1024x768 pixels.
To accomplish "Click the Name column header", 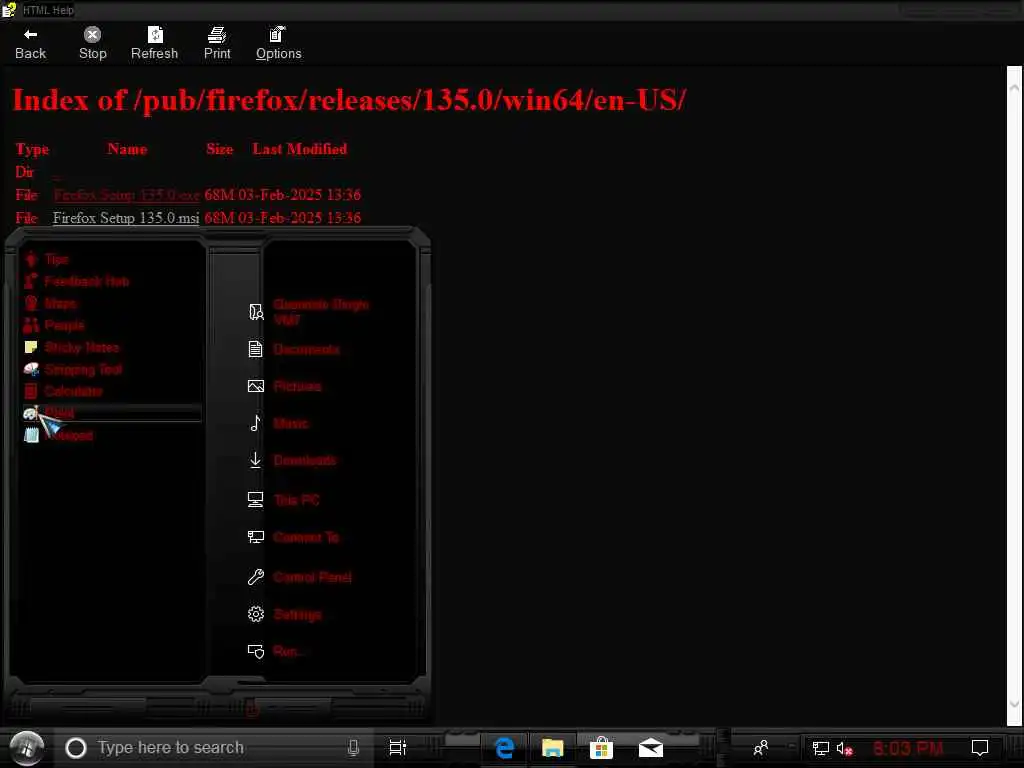I will (127, 149).
